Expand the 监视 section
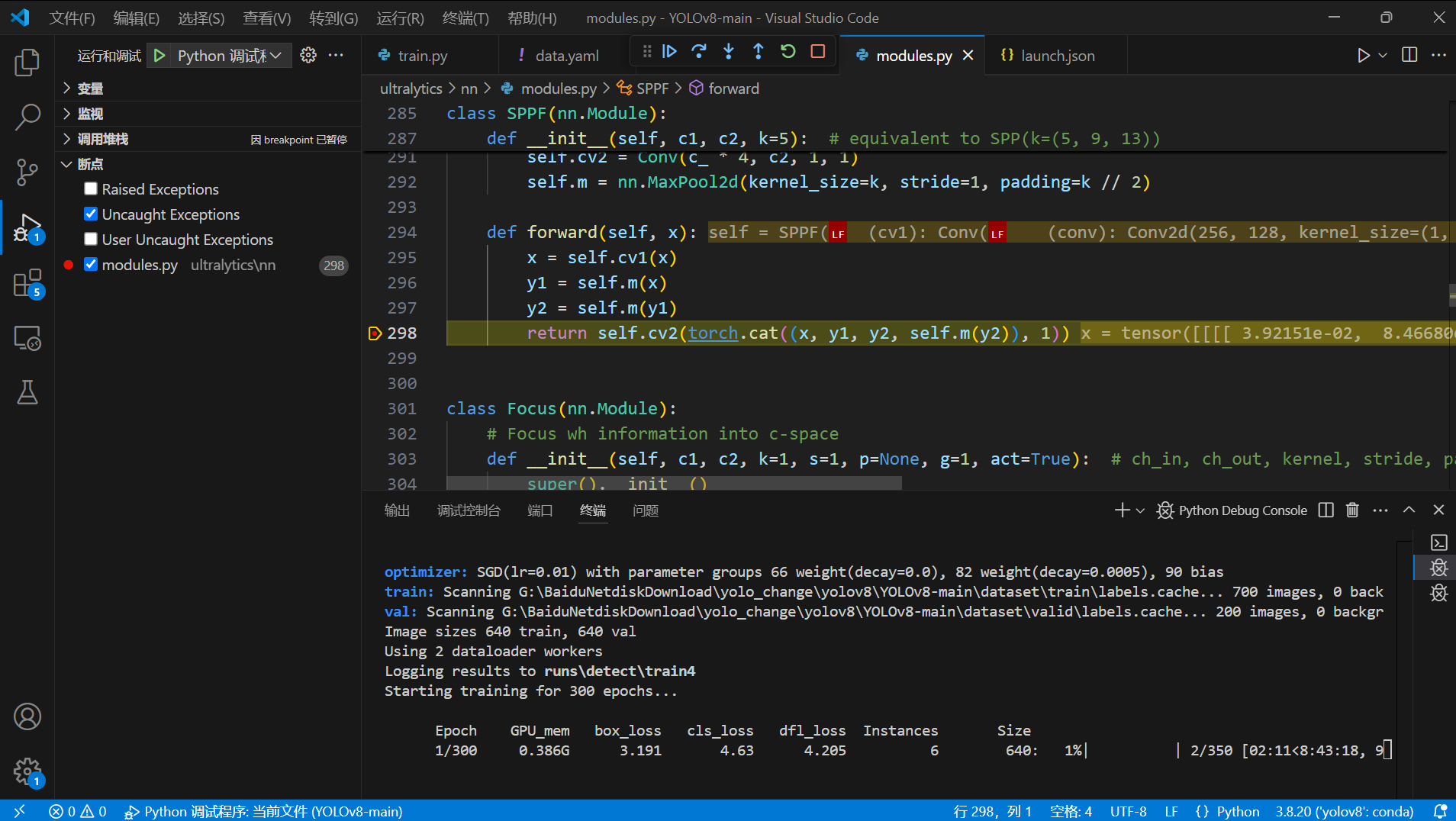 (208, 114)
